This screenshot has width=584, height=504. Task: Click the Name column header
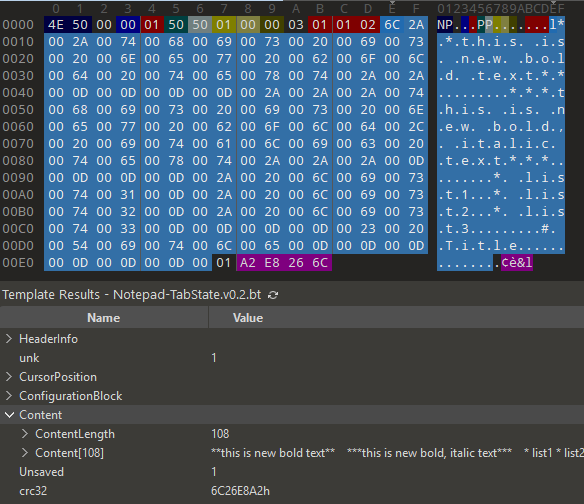click(x=104, y=318)
